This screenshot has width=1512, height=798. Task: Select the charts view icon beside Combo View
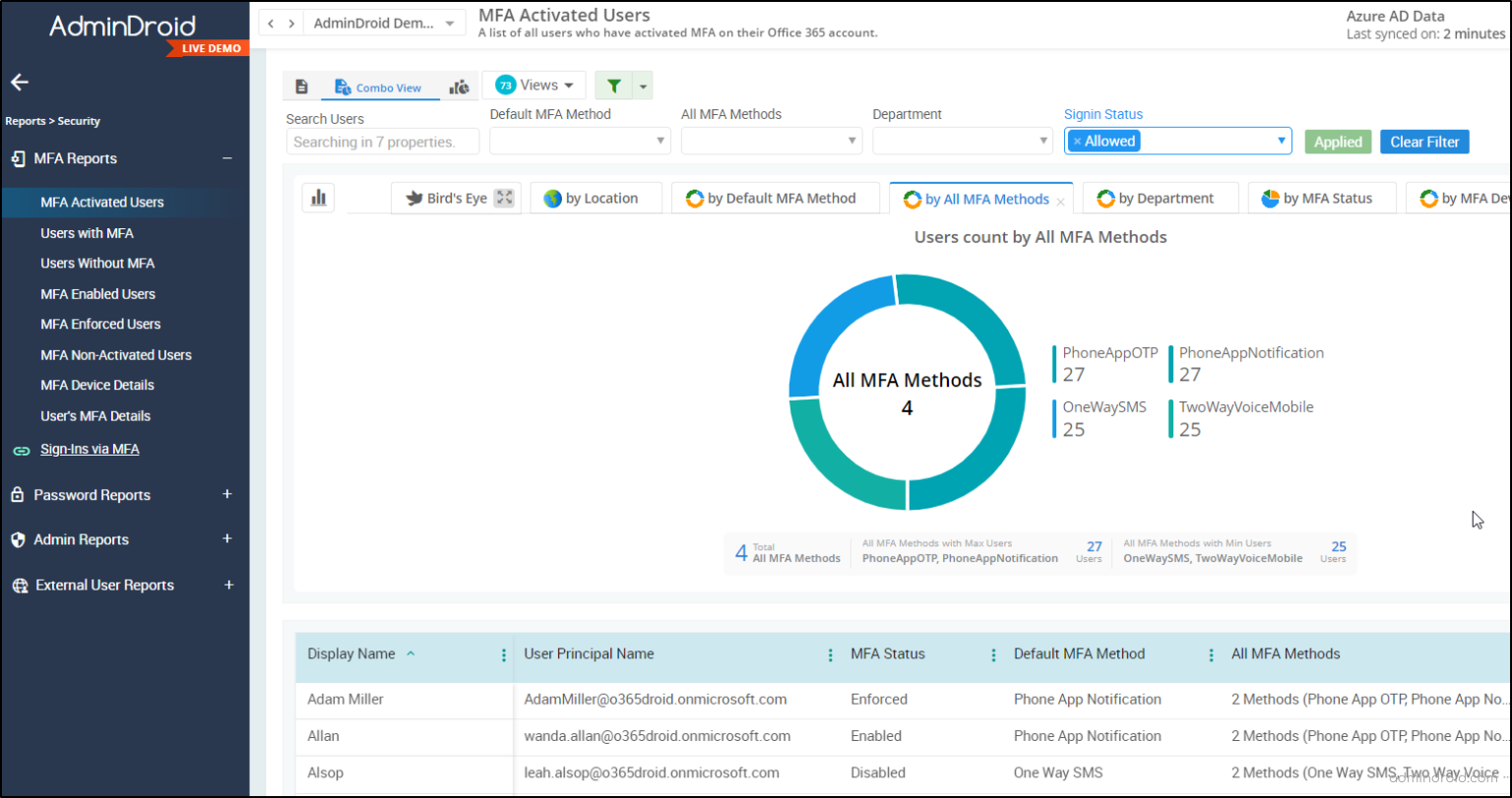click(x=459, y=87)
